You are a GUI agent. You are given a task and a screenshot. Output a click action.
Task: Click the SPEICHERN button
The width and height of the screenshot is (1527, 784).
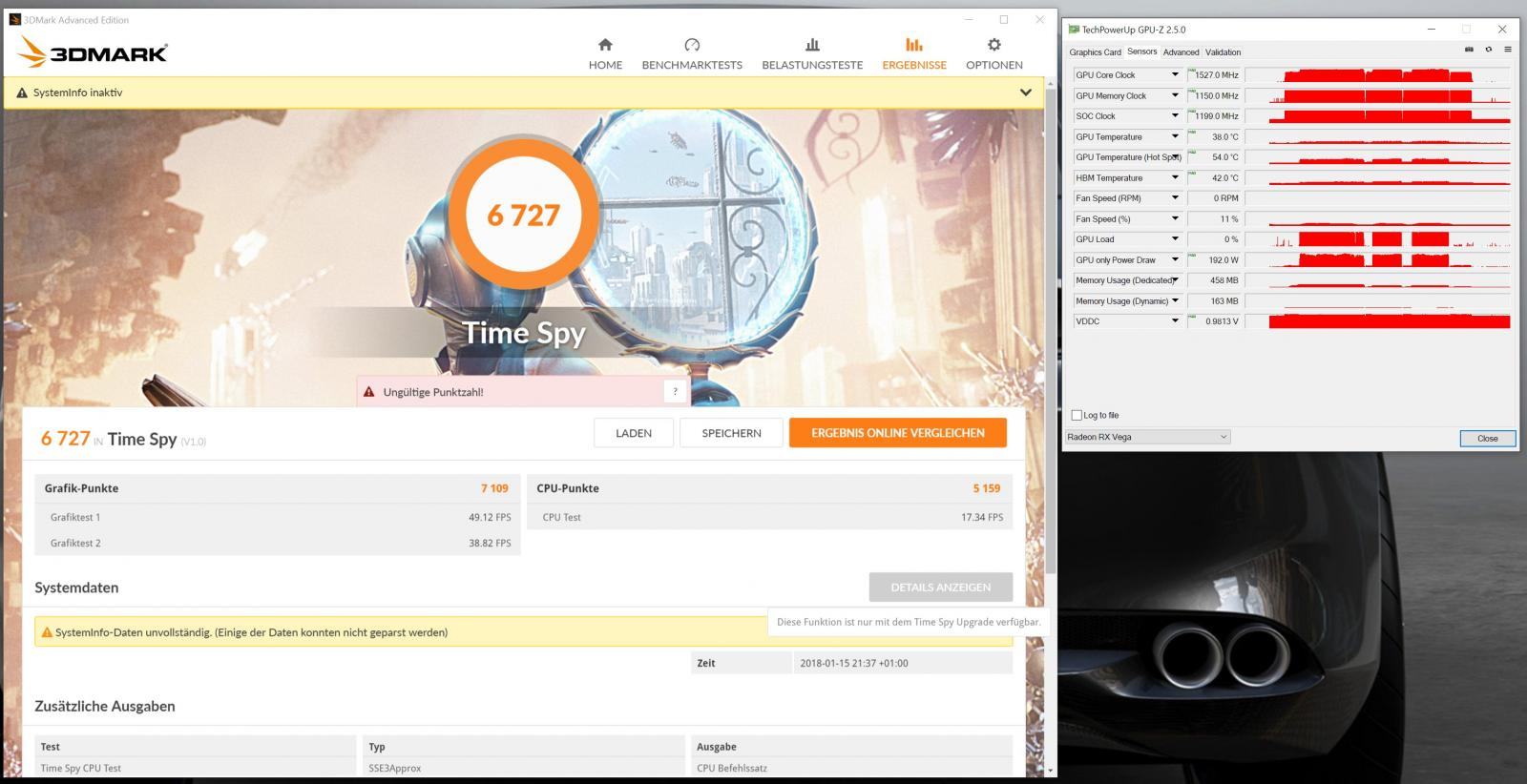(732, 433)
